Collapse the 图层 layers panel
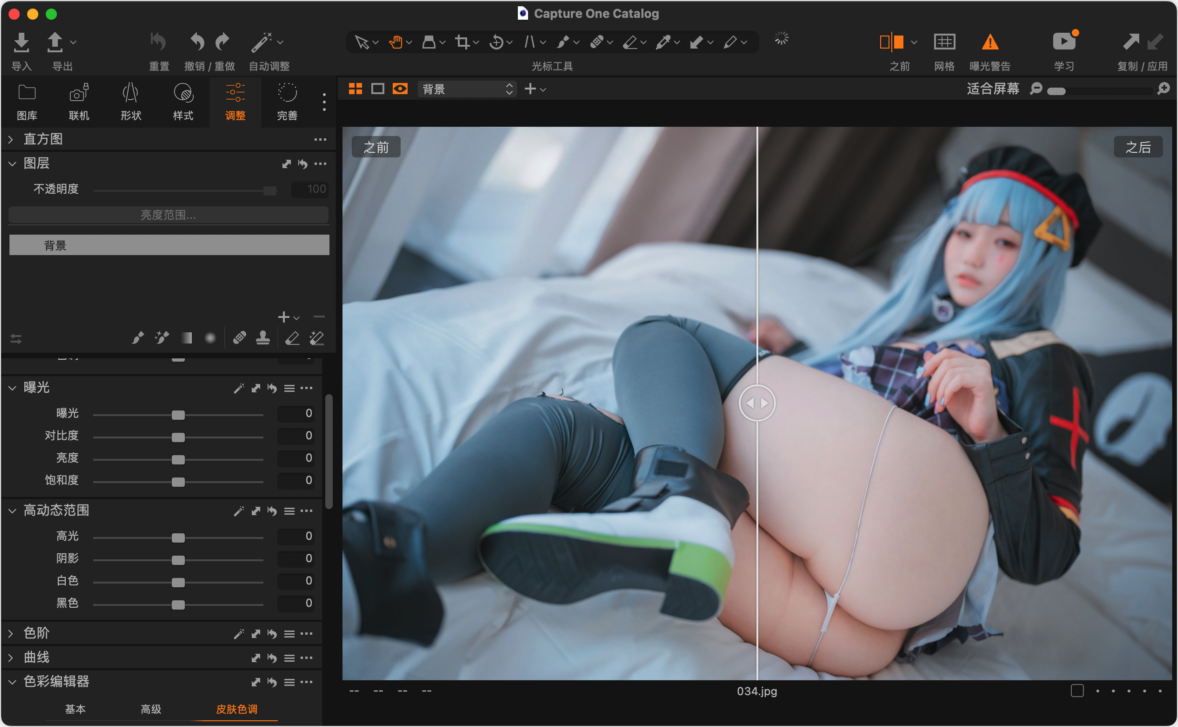1178x727 pixels. [x=12, y=164]
